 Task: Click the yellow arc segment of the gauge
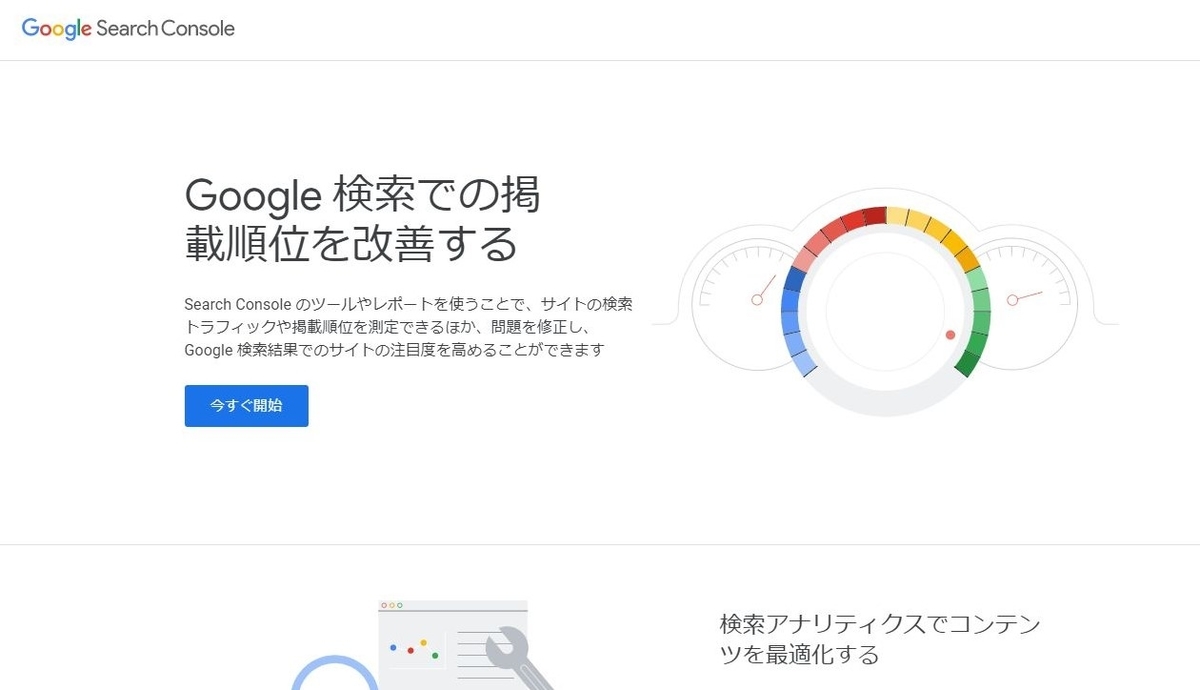pos(930,225)
